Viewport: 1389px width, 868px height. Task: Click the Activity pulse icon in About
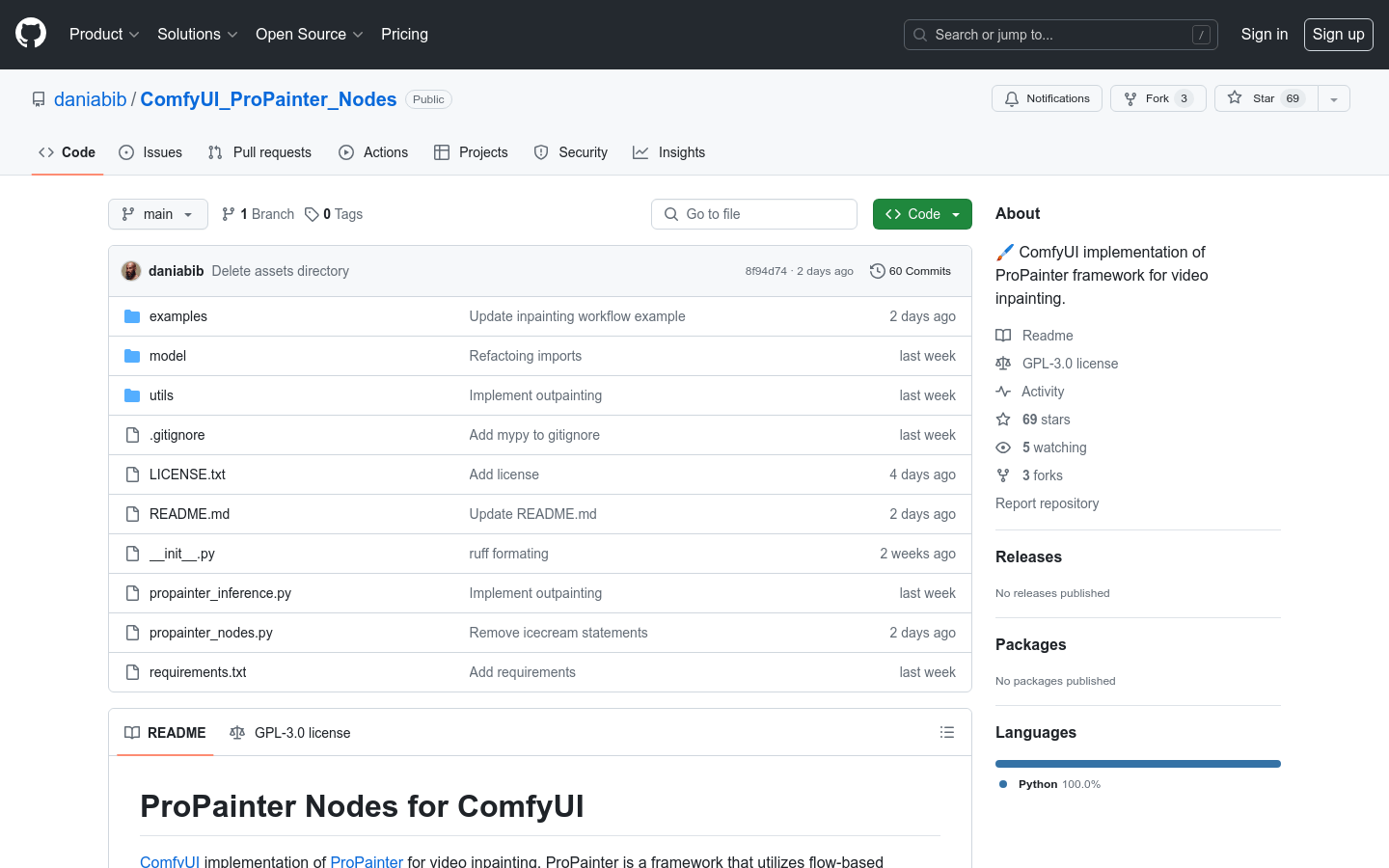coord(1003,392)
